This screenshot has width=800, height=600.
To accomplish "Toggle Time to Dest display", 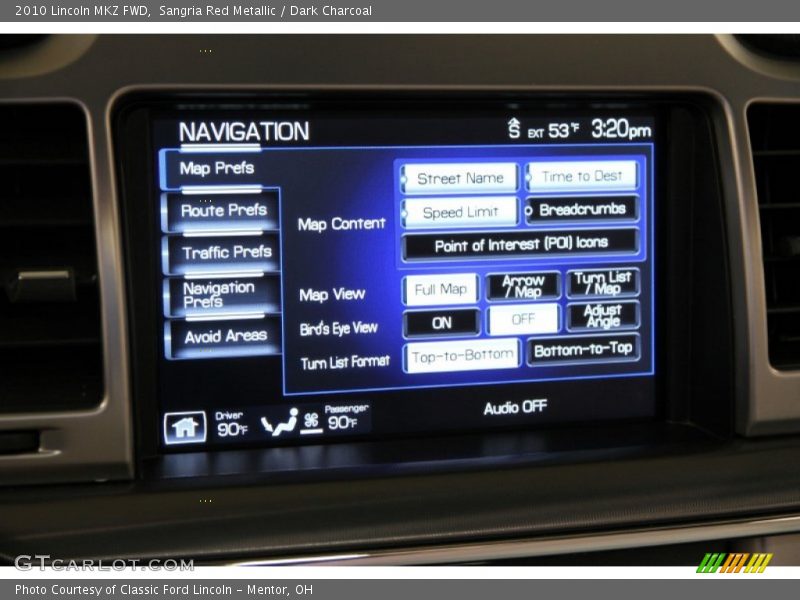I will (582, 176).
